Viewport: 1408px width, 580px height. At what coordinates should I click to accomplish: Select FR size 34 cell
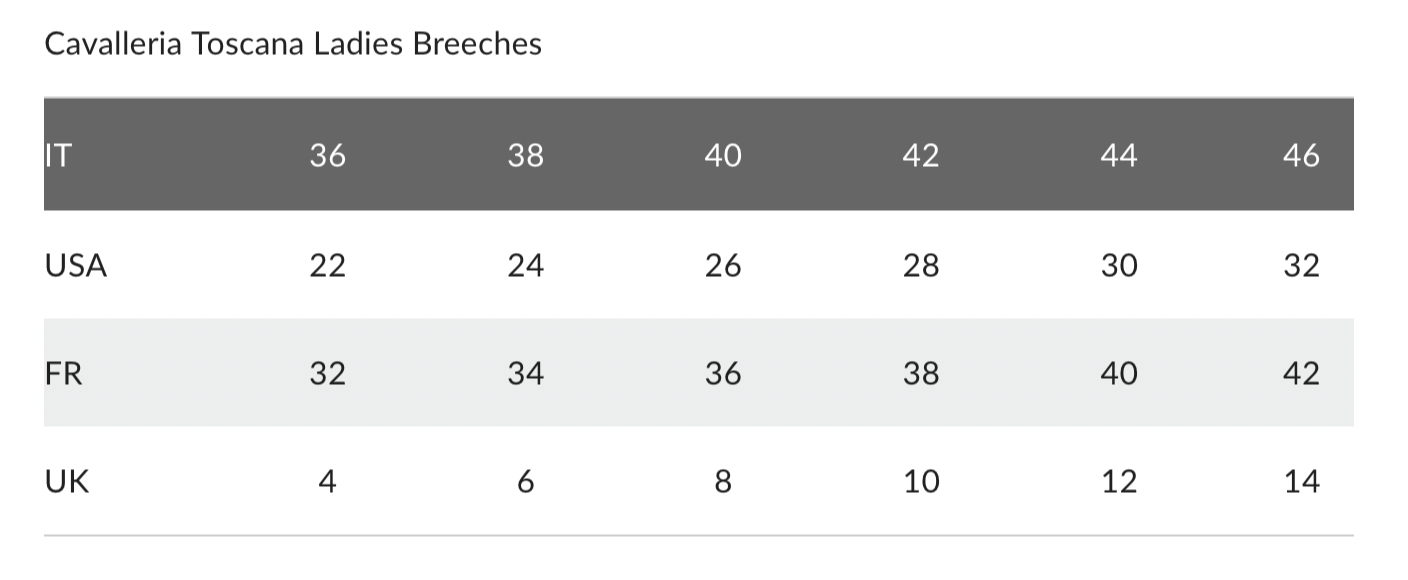point(525,374)
